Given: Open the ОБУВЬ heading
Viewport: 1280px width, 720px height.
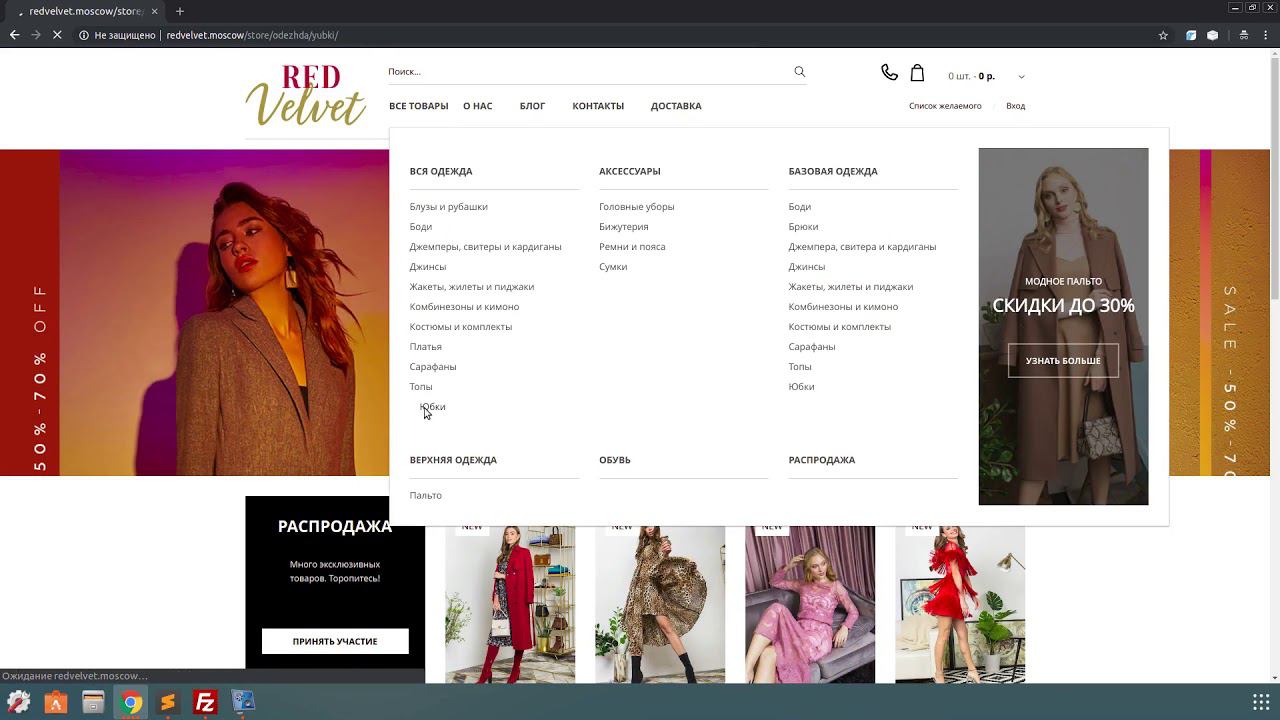Looking at the screenshot, I should 615,460.
